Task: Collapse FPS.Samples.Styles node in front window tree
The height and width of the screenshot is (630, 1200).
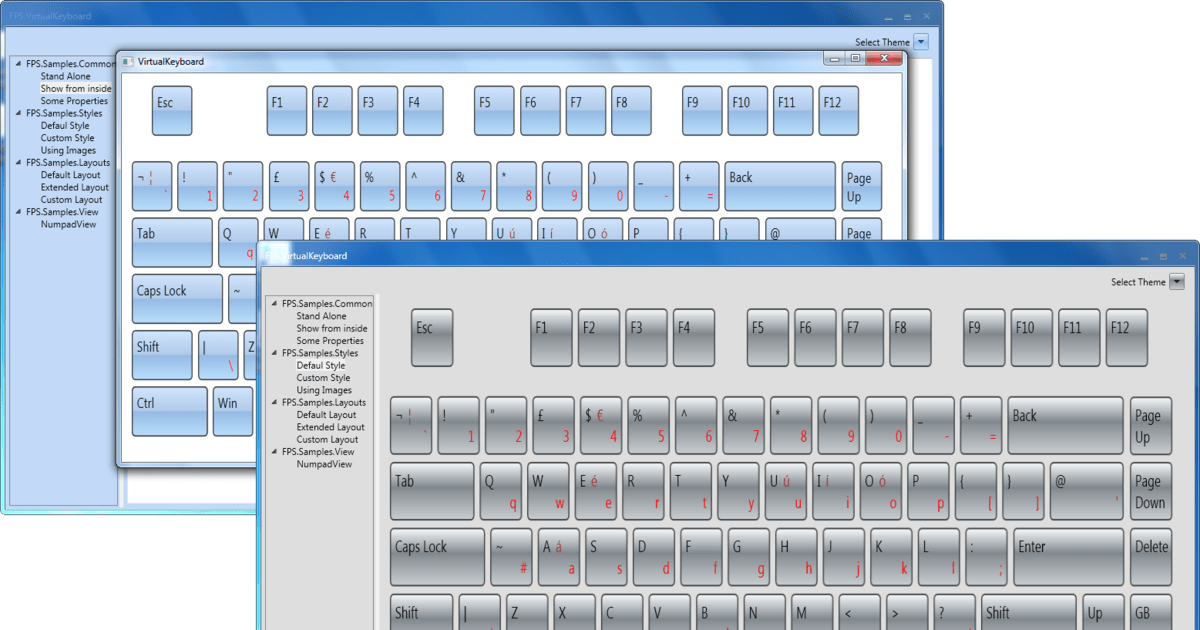Action: click(273, 353)
